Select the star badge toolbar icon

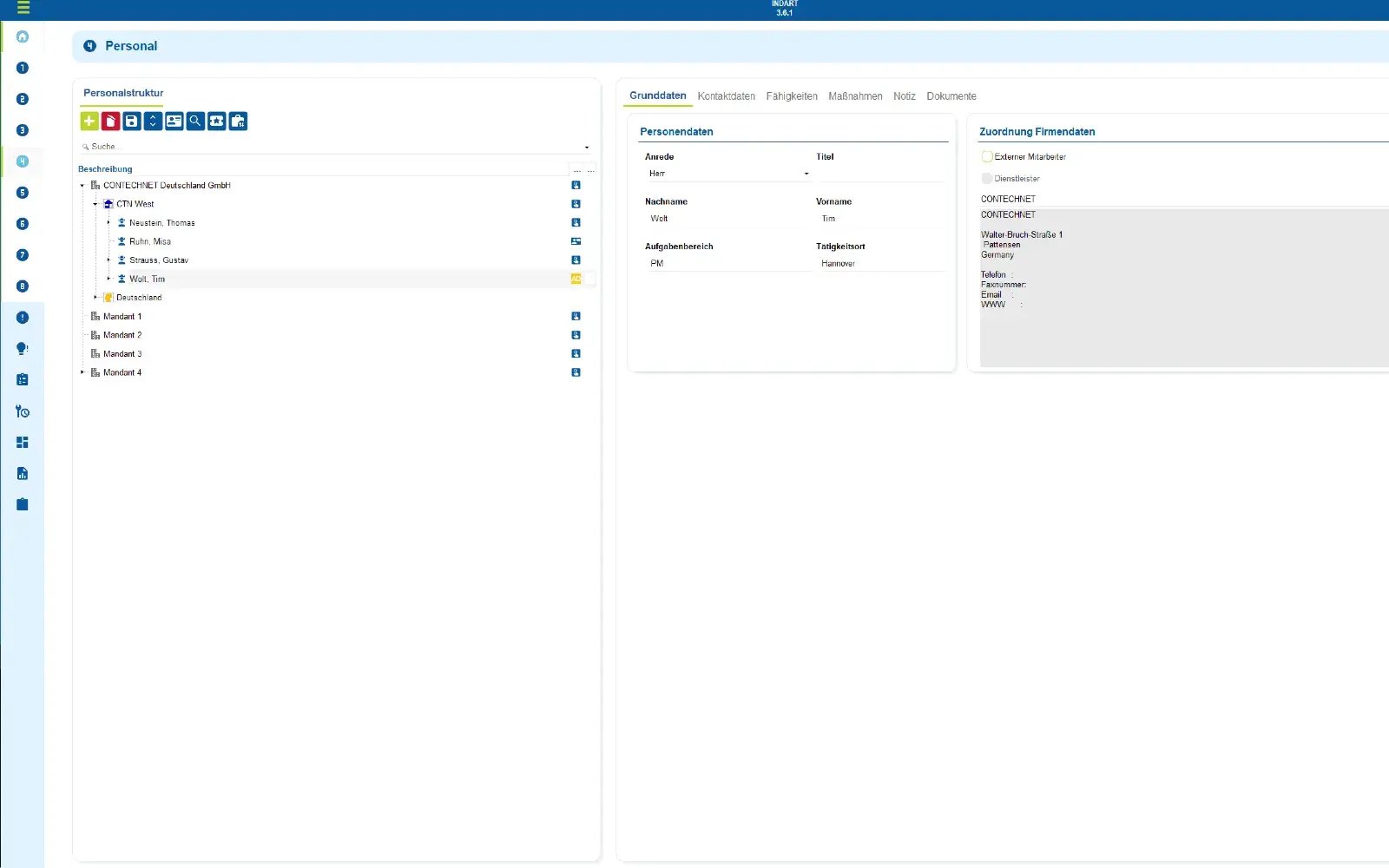(x=217, y=122)
